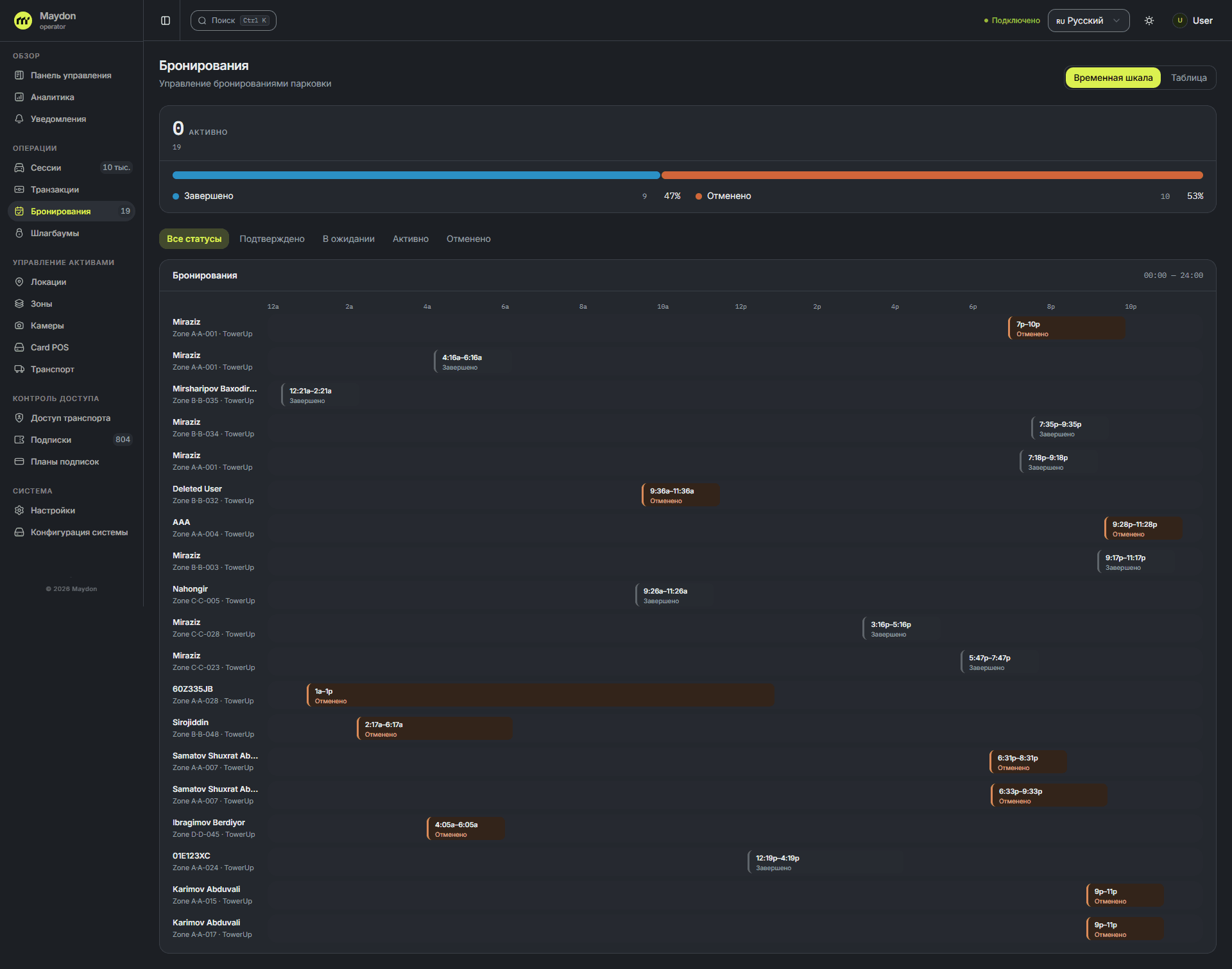Open Settings gear icon (Настройки)
The height and width of the screenshot is (969, 1232).
pyautogui.click(x=19, y=510)
